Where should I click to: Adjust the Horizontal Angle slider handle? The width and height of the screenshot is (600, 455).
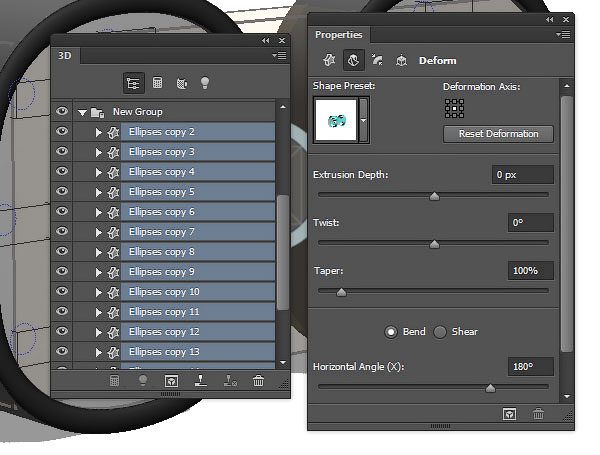[x=490, y=388]
